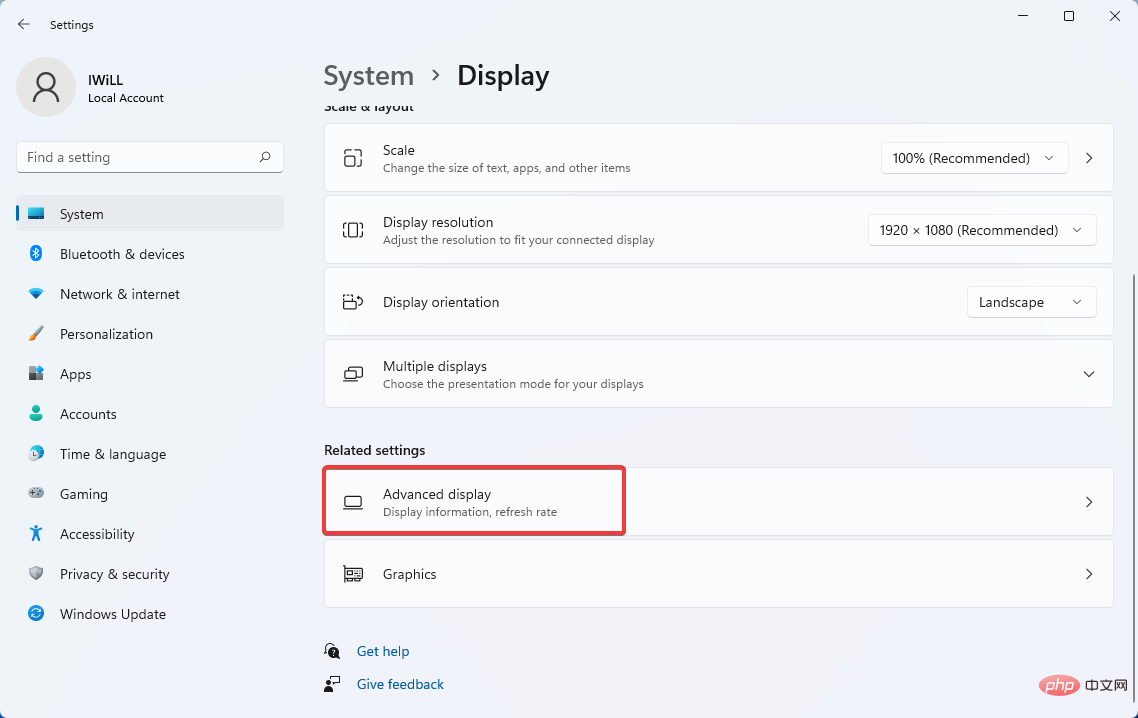The image size is (1138, 718).
Task: Click the Gaming controller icon
Action: [x=36, y=493]
